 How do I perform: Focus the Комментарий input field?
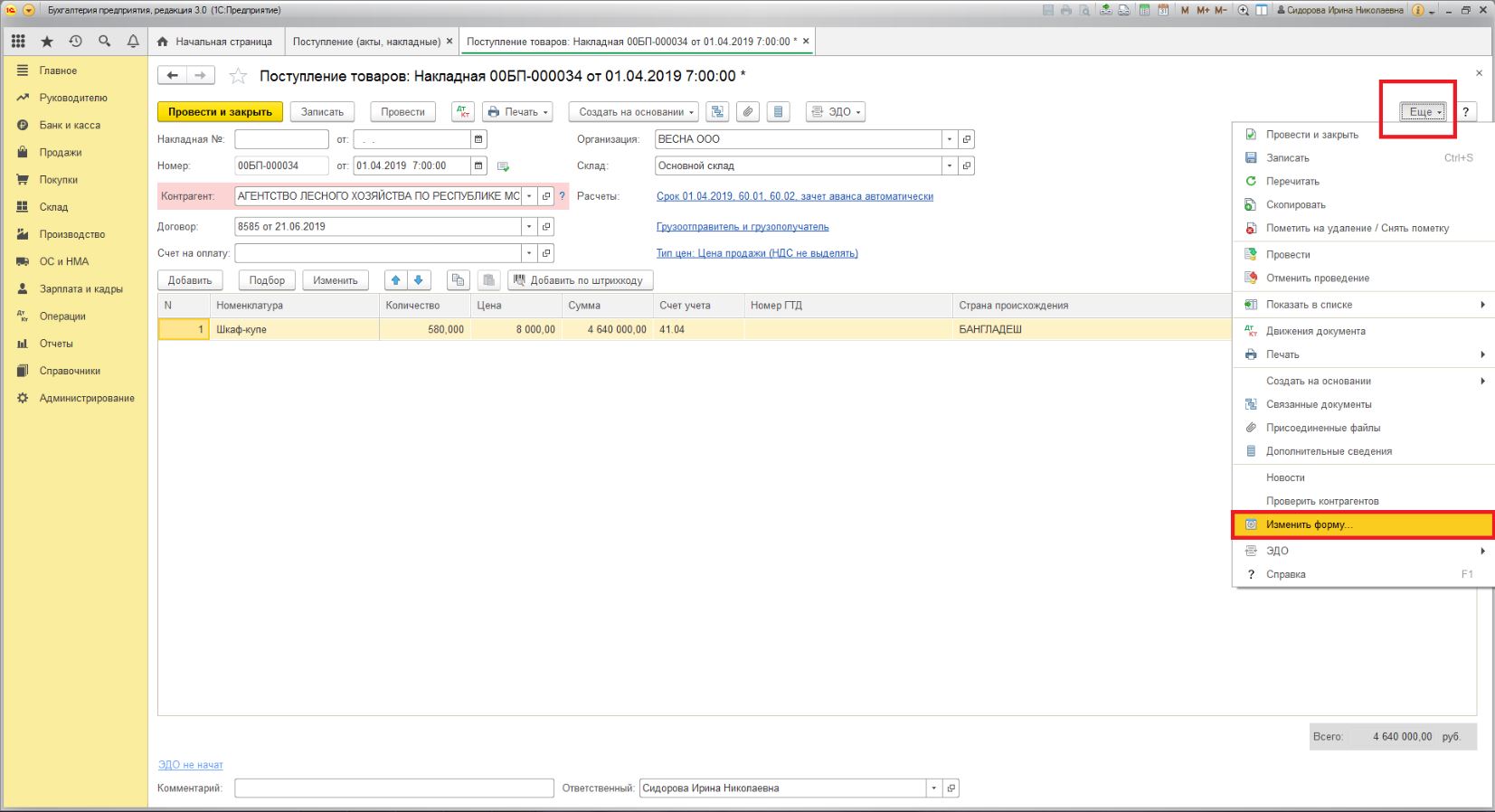pyautogui.click(x=394, y=788)
